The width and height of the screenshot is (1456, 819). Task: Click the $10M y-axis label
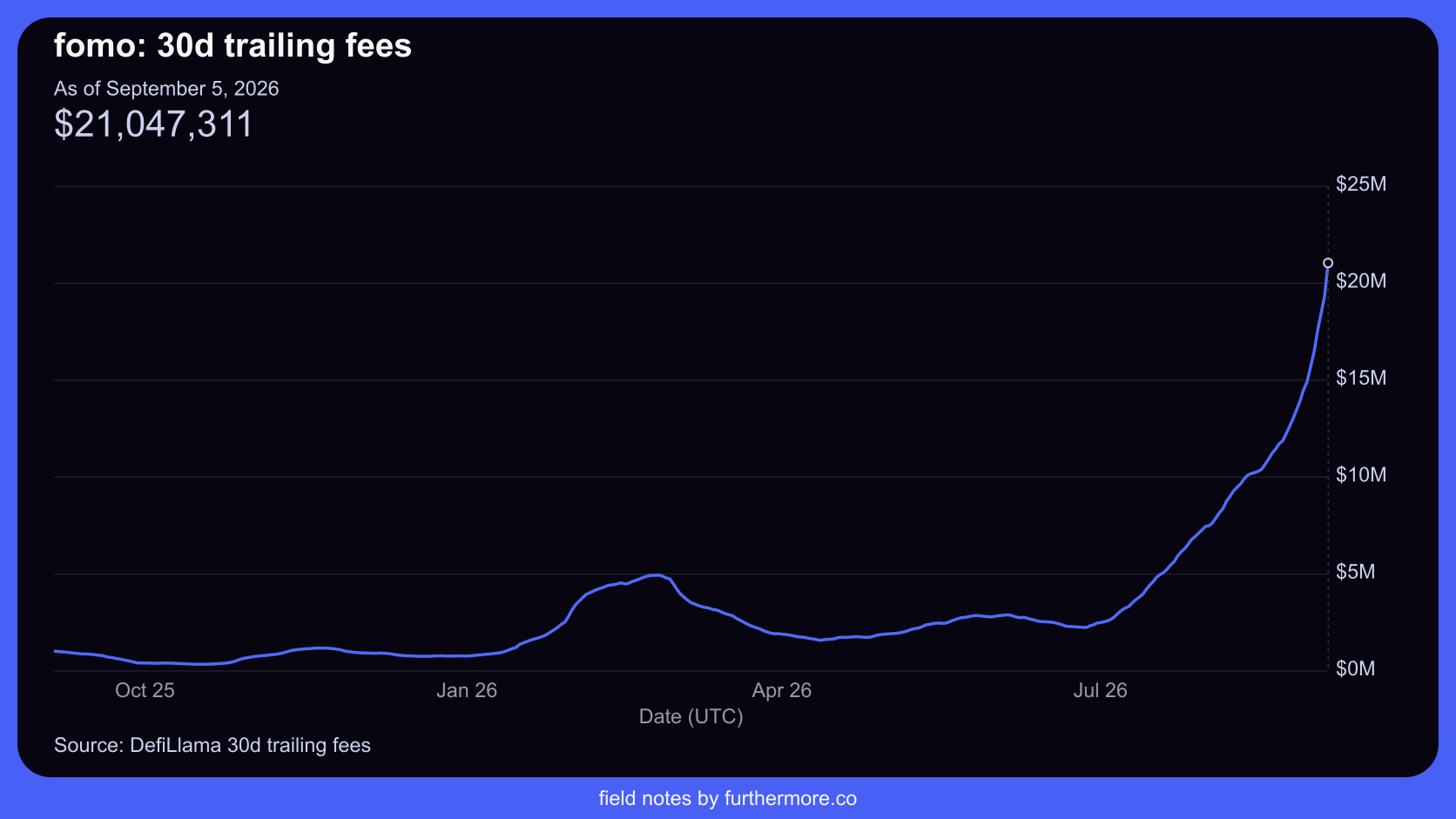tap(1361, 474)
